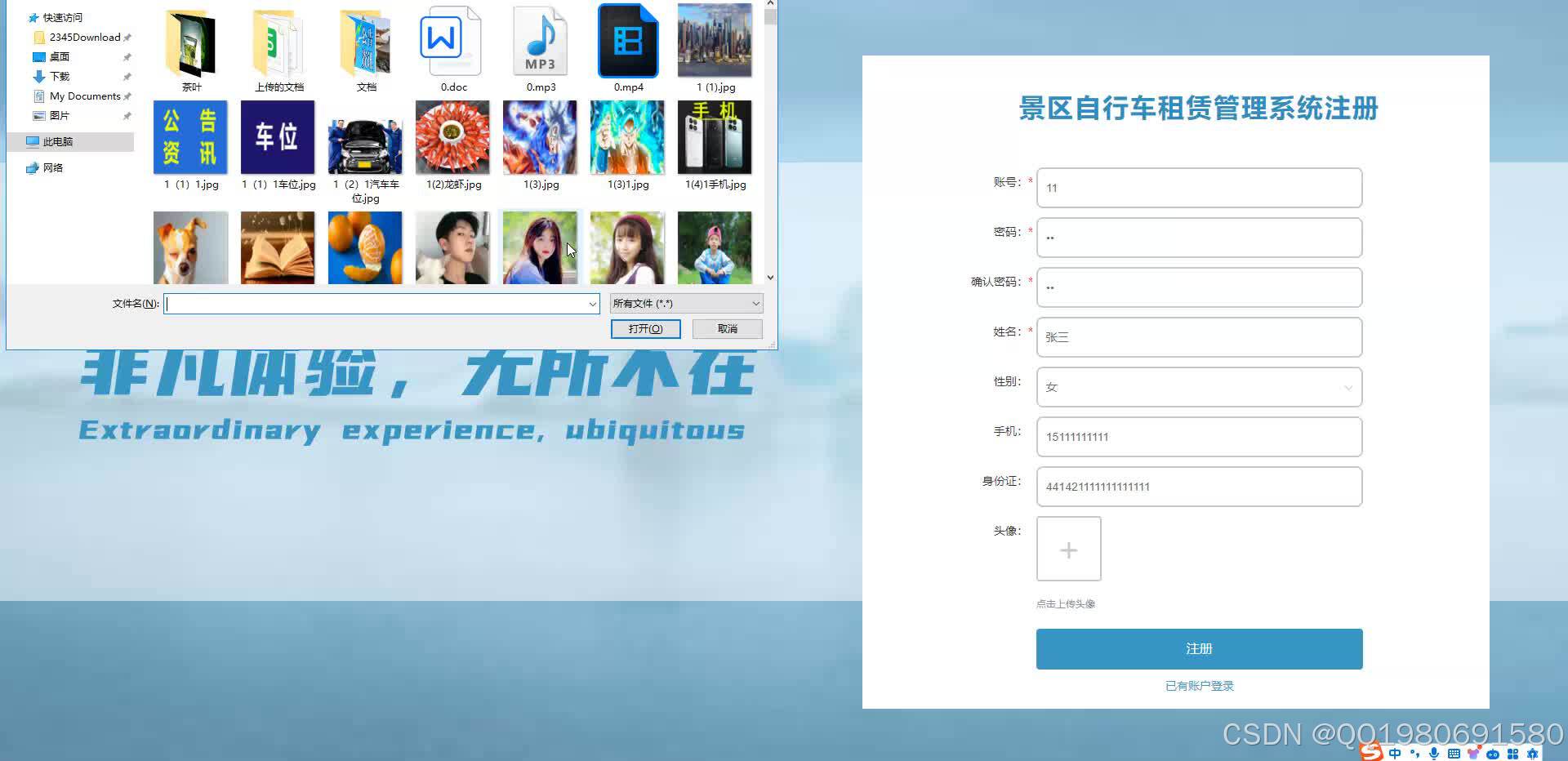
Task: Click the 已有账户登录 login link
Action: point(1198,686)
